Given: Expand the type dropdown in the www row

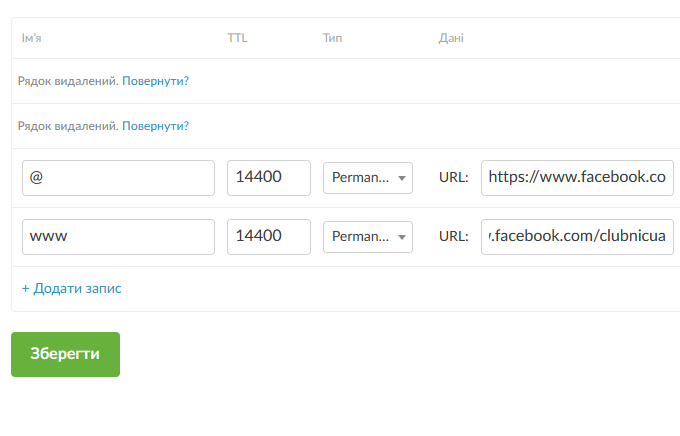Looking at the screenshot, I should point(367,237).
